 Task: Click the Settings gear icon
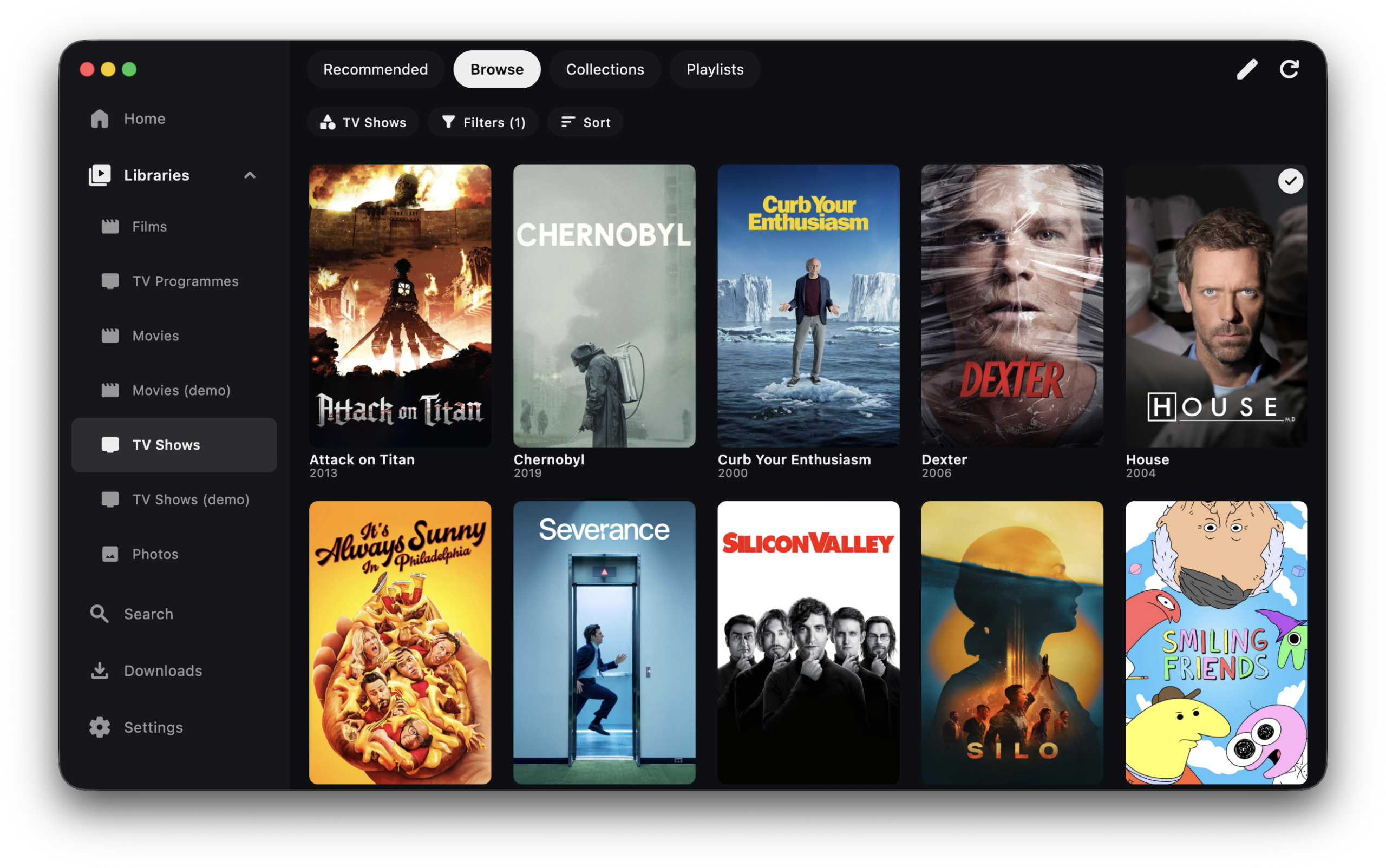100,727
